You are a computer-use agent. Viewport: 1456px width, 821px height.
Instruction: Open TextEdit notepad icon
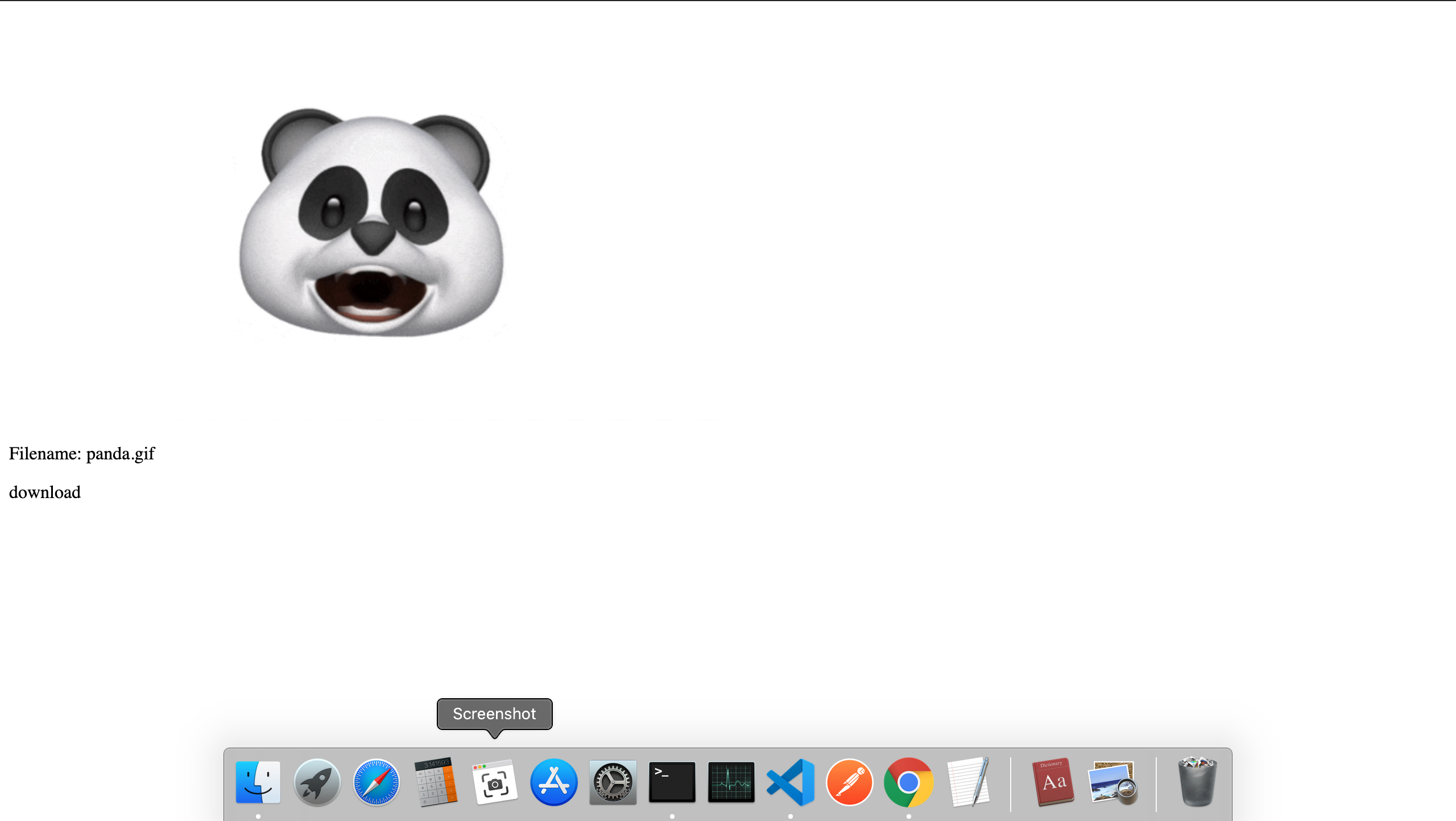pyautogui.click(x=967, y=782)
